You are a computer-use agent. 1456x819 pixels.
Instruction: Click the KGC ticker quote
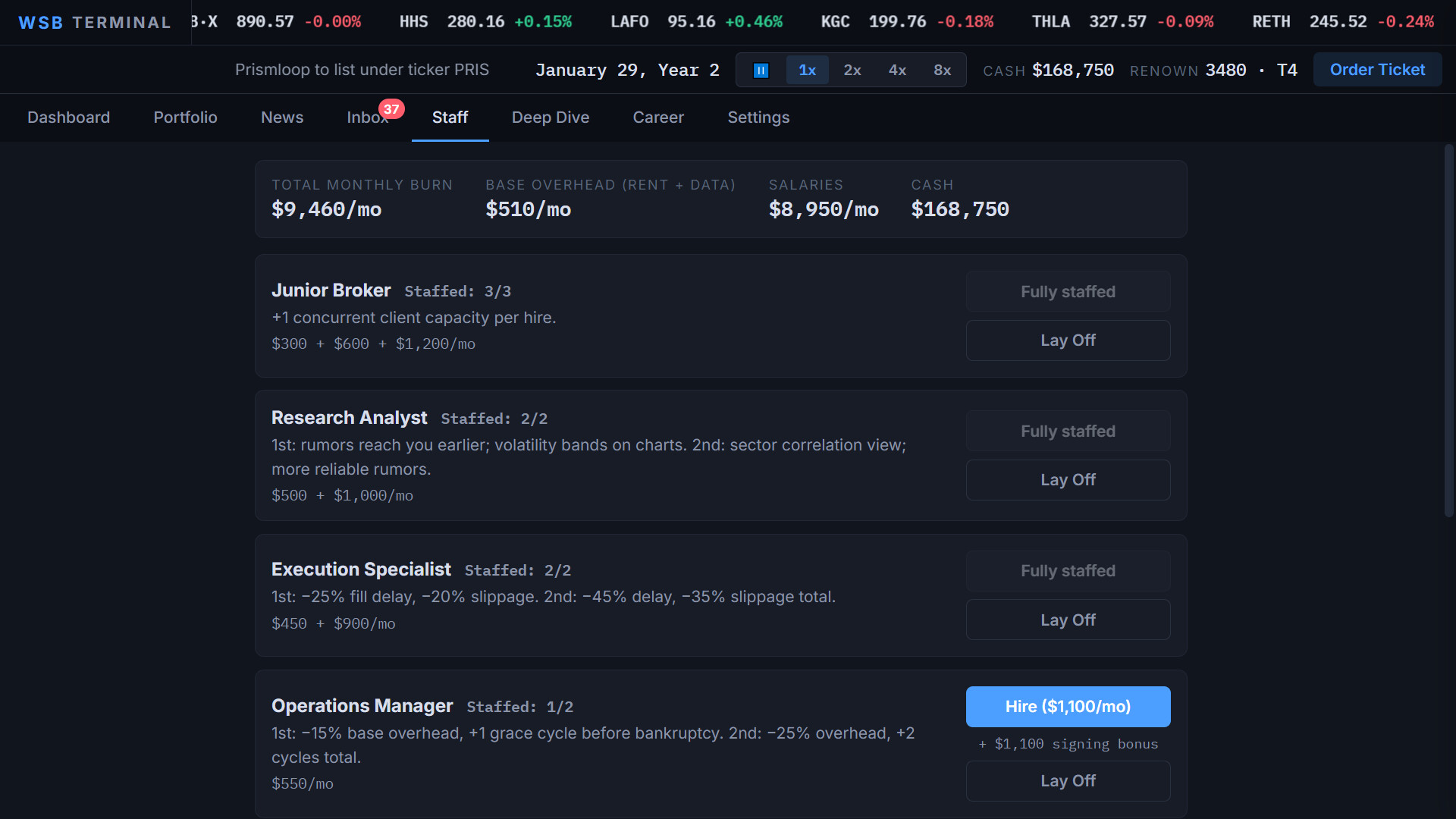907,22
